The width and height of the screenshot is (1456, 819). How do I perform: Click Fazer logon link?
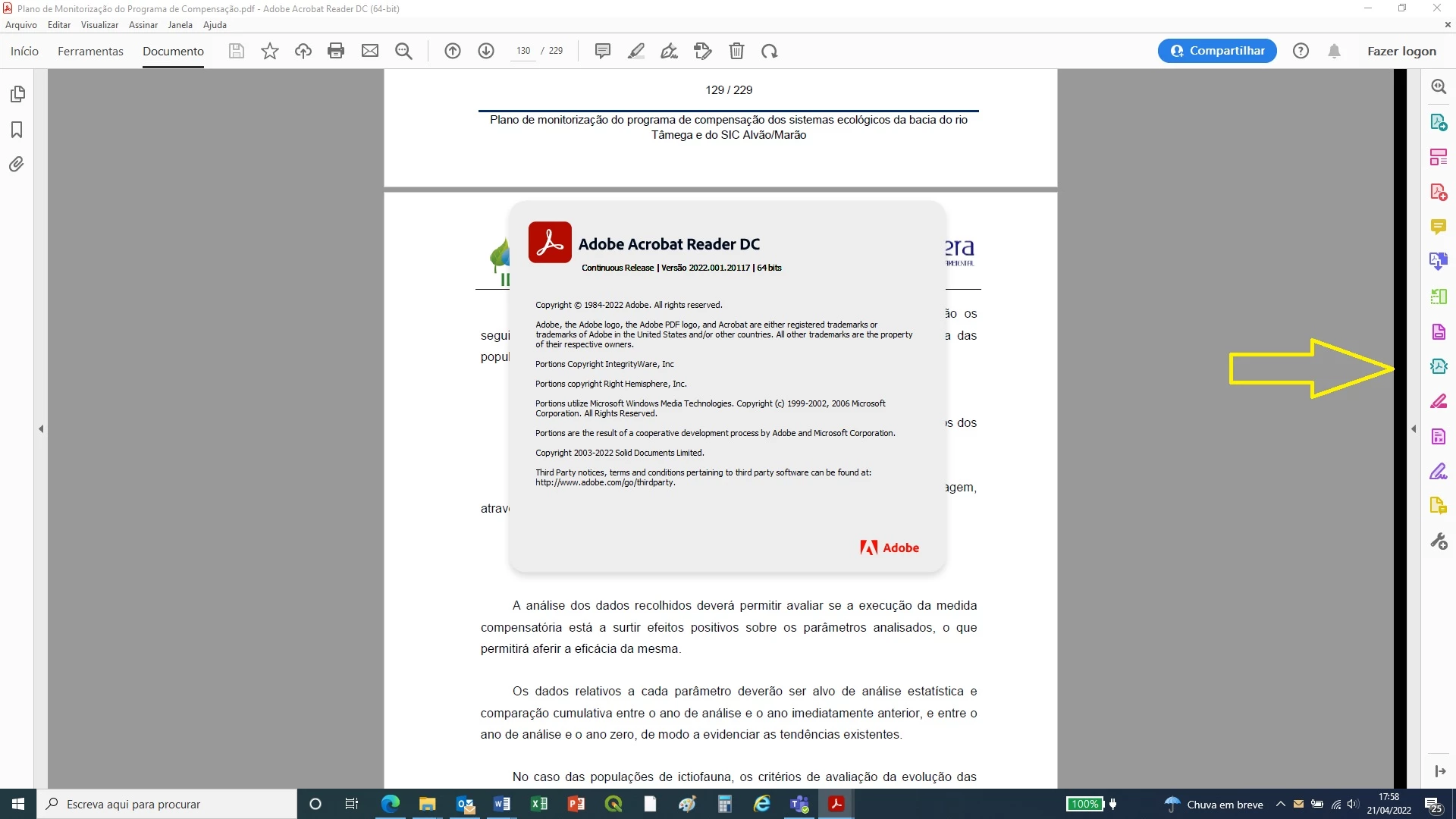click(x=1401, y=51)
